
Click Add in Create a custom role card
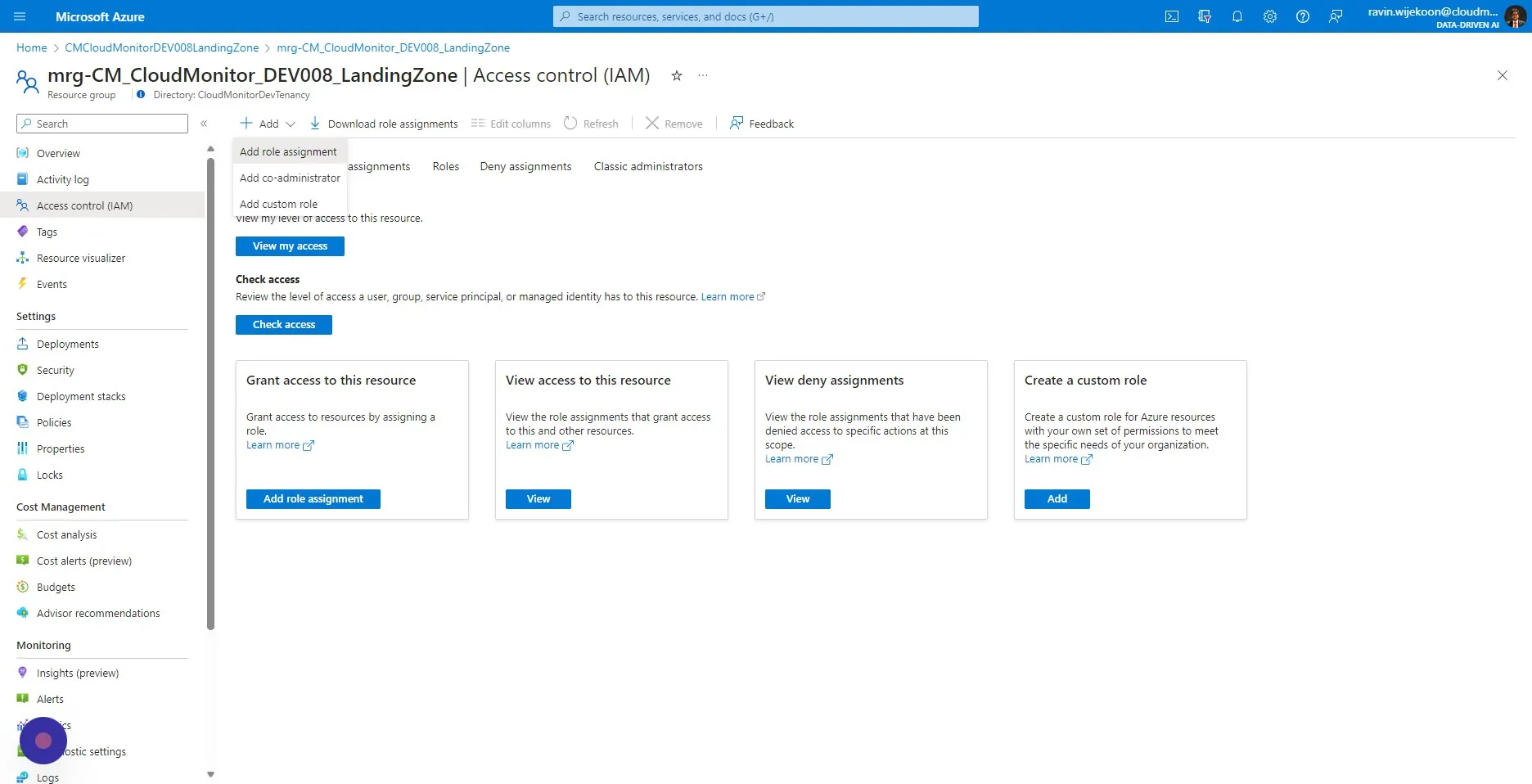[1057, 499]
